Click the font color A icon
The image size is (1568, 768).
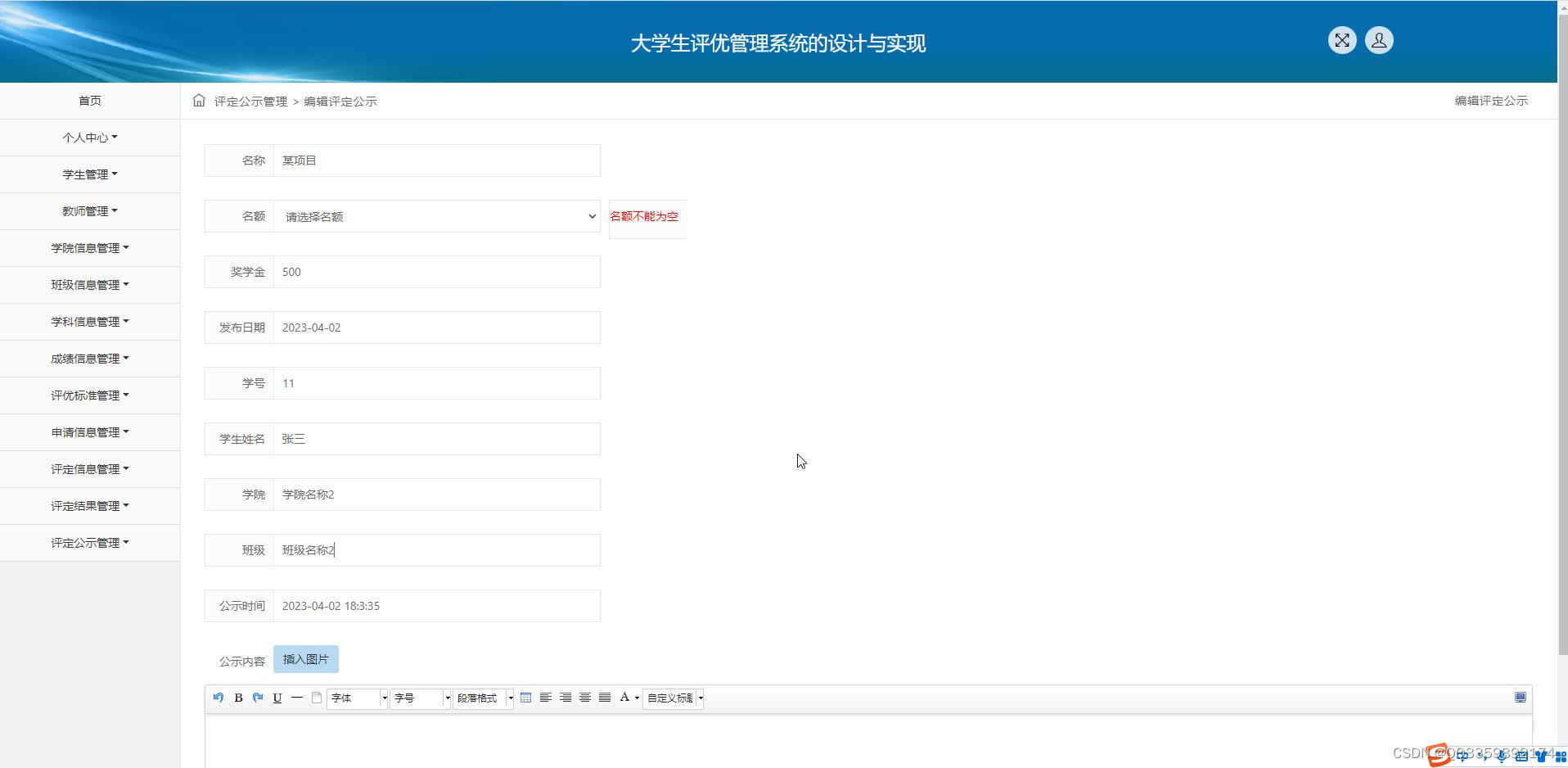(x=624, y=697)
